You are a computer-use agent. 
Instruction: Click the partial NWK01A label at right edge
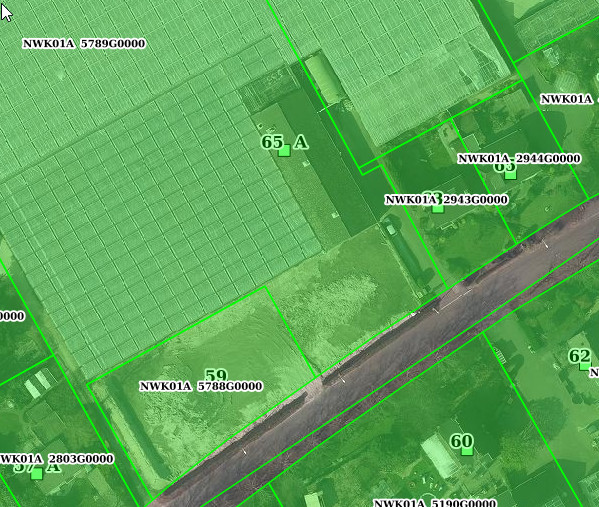(x=567, y=99)
